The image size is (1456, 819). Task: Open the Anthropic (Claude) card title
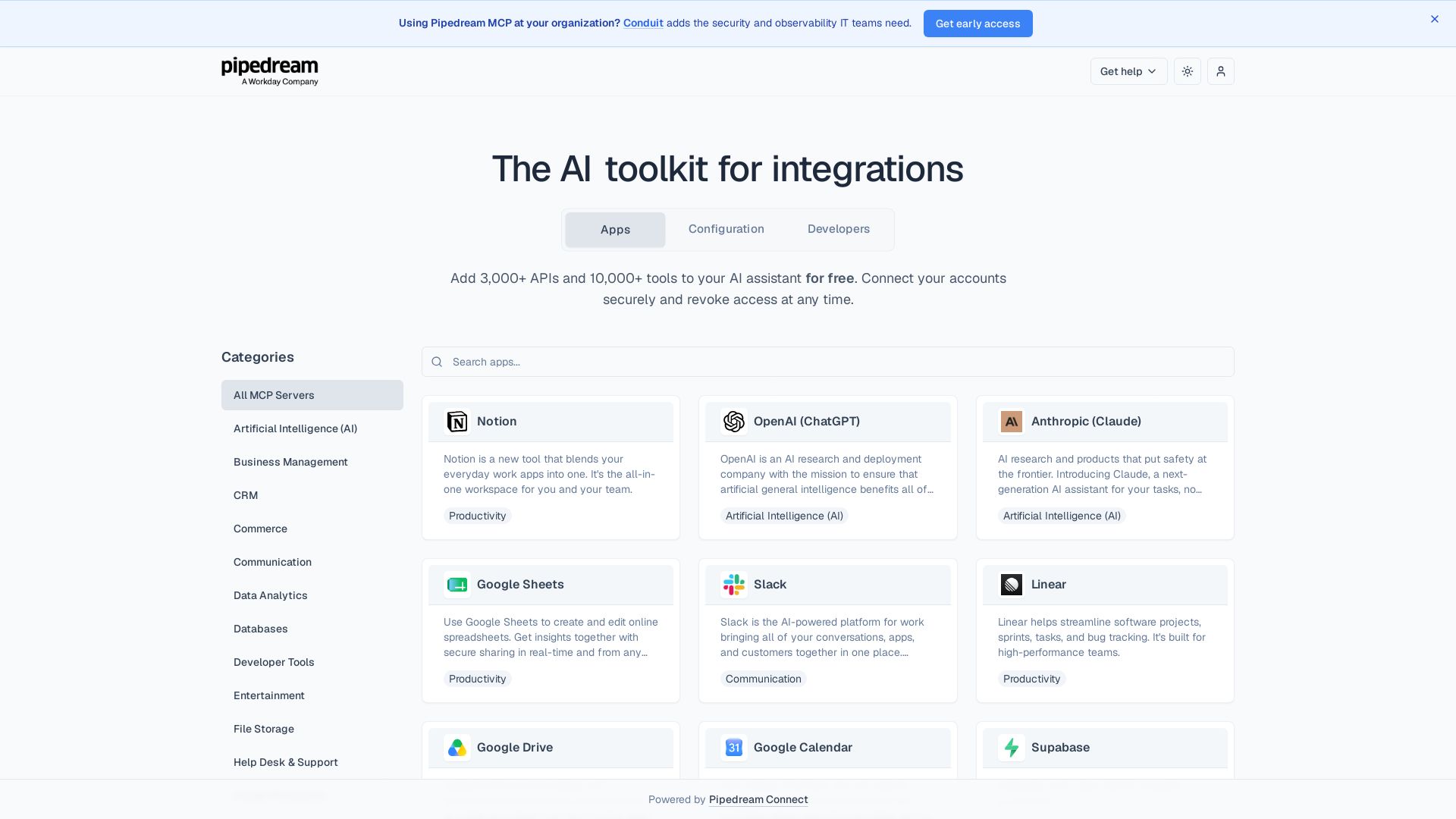coord(1086,422)
